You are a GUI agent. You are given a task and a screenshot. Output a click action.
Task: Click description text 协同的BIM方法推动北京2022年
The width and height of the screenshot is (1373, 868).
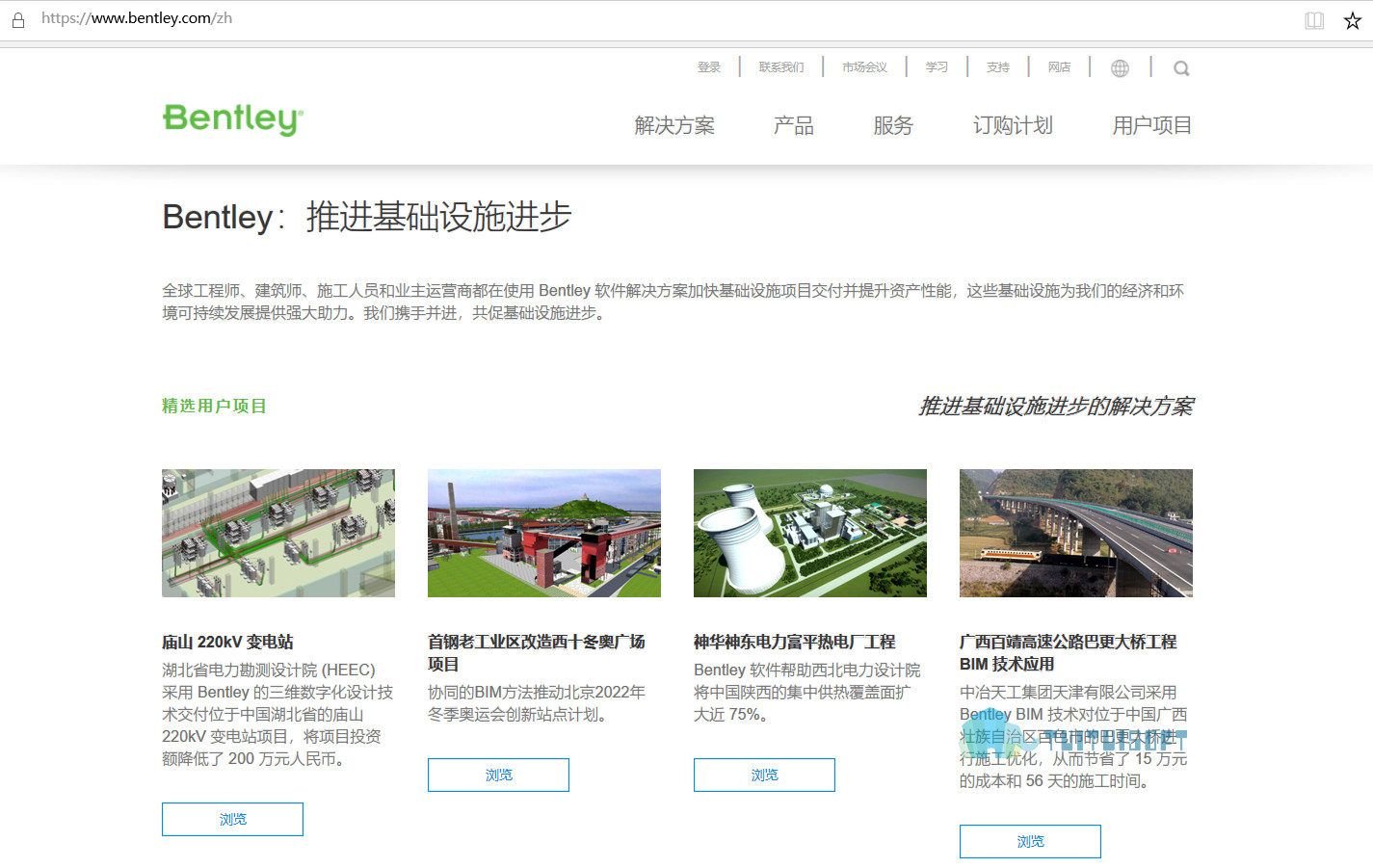click(537, 703)
